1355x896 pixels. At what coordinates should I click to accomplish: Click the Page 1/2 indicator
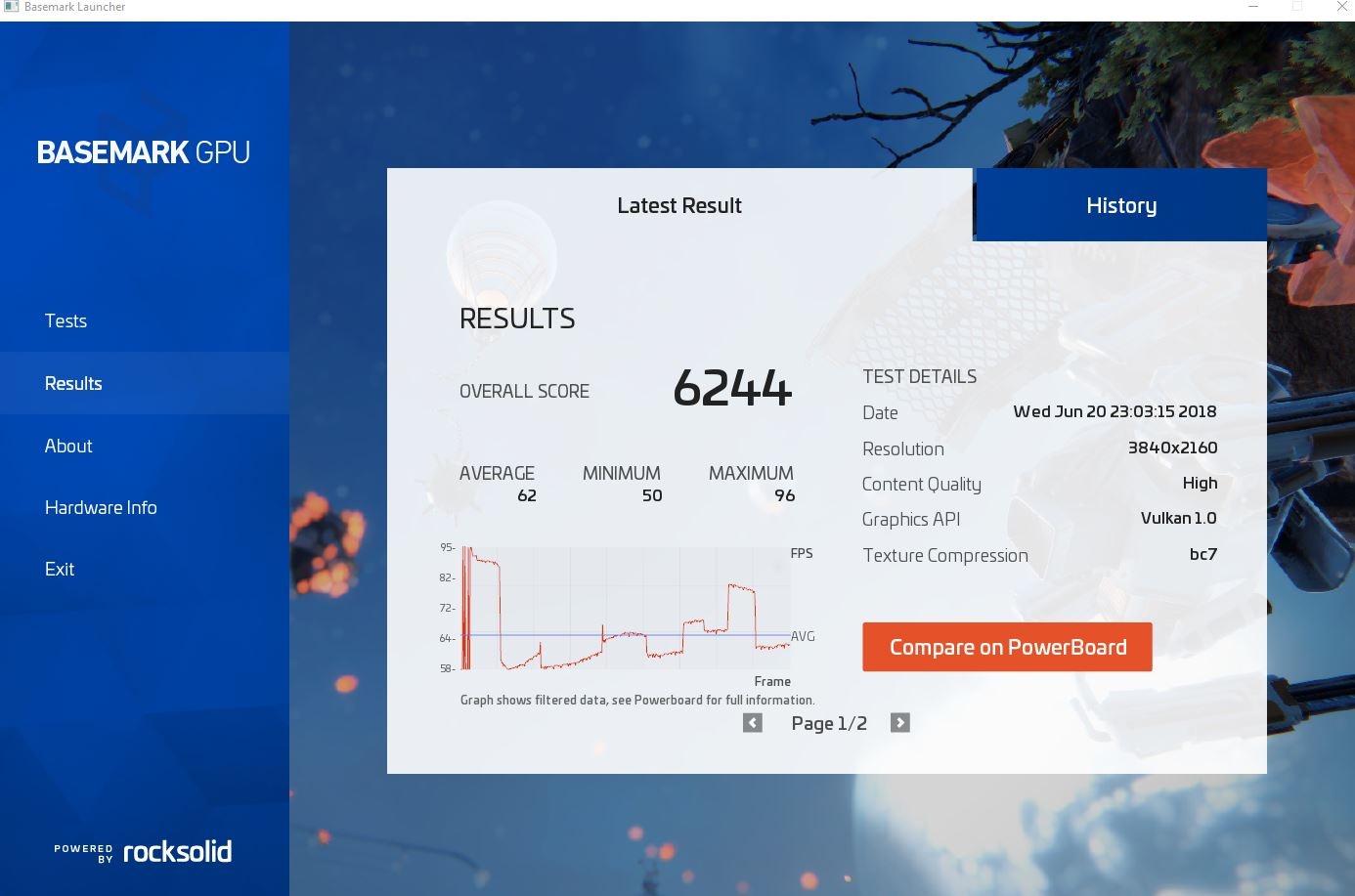[x=829, y=723]
